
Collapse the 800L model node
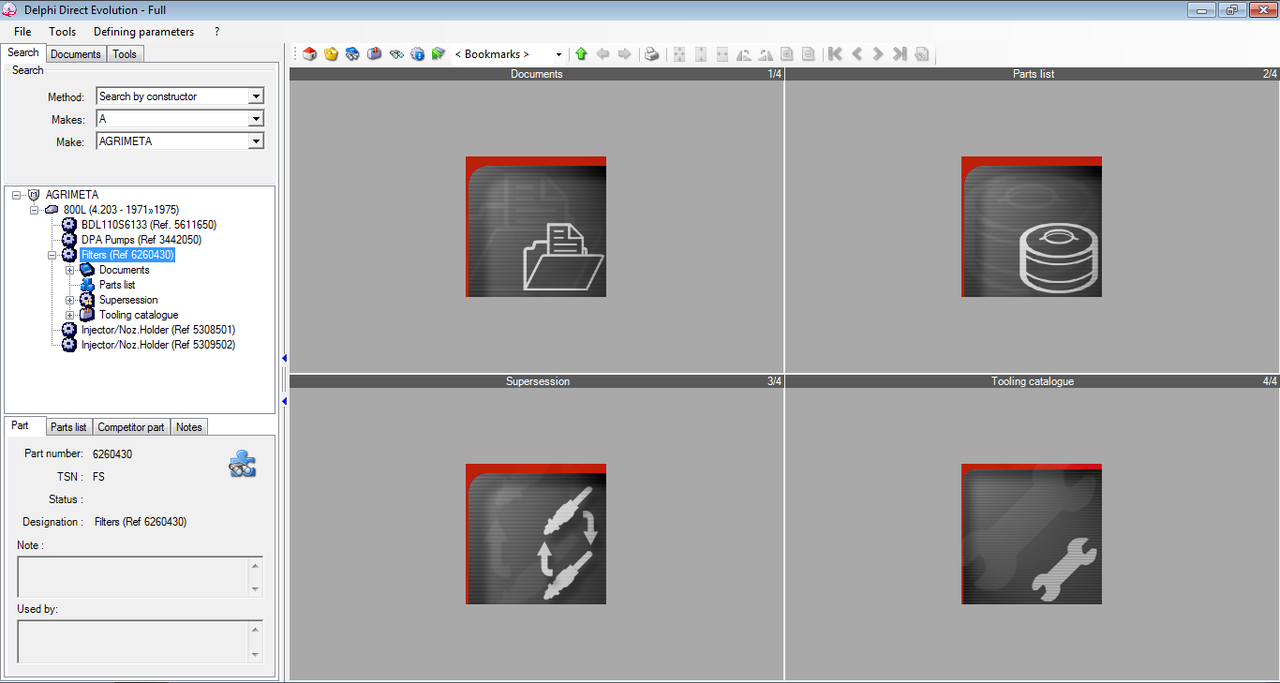tap(34, 210)
